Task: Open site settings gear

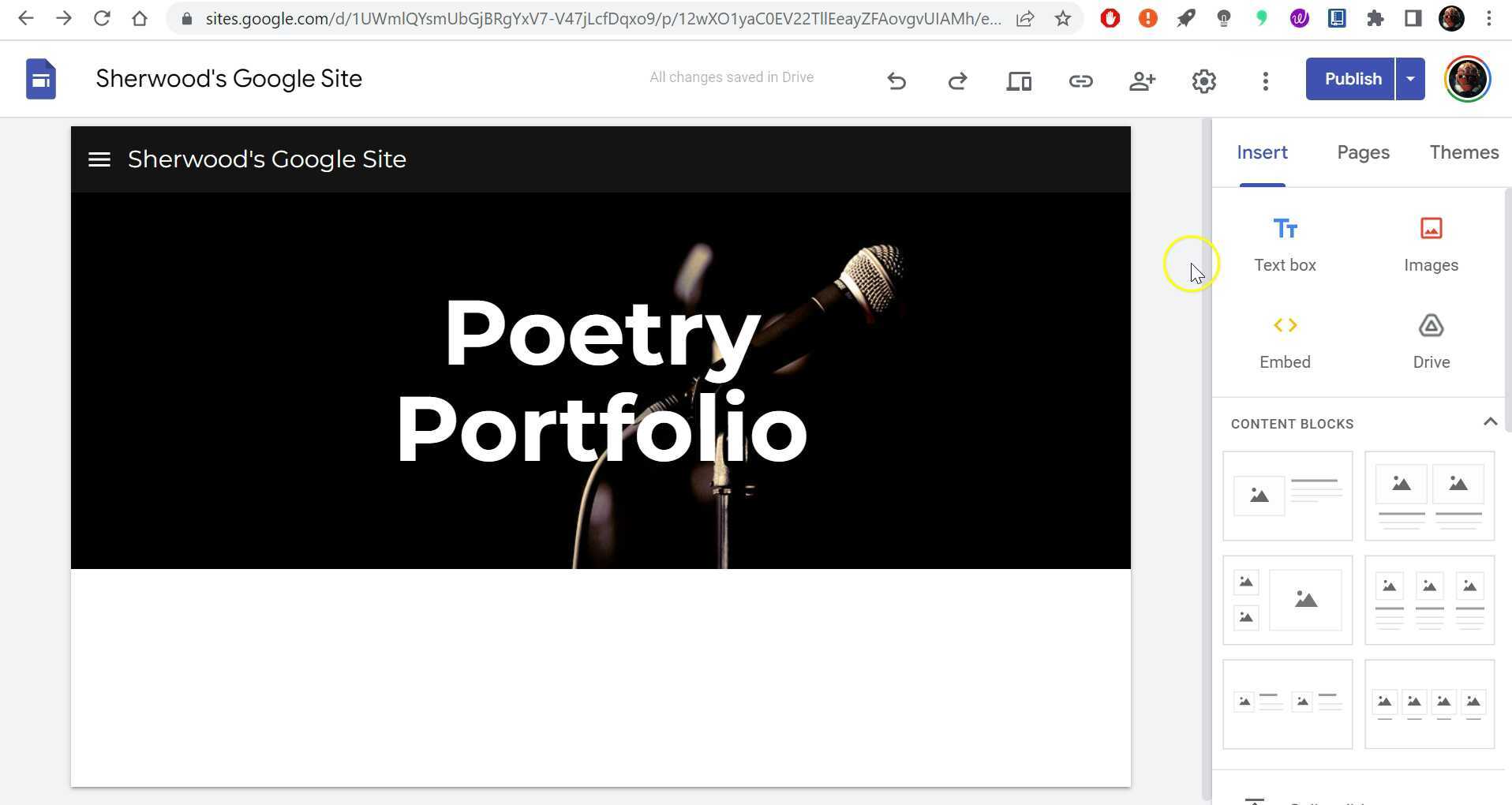Action: [1203, 80]
